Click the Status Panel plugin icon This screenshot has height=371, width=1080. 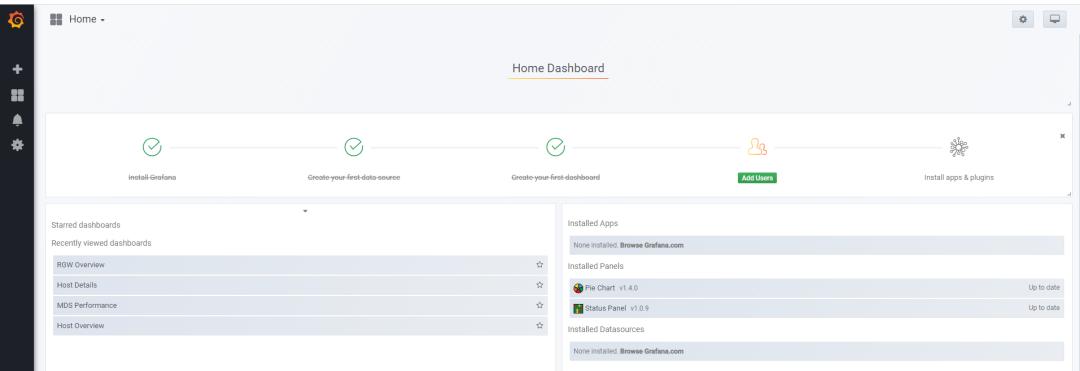579,308
